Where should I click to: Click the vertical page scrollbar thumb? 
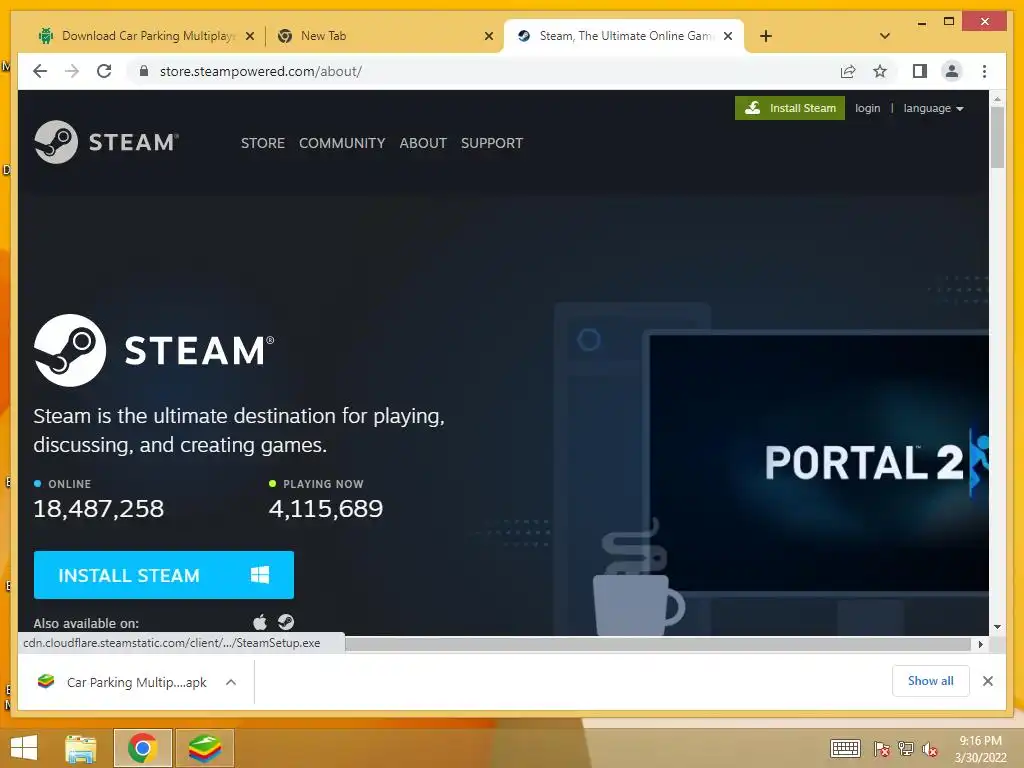997,137
